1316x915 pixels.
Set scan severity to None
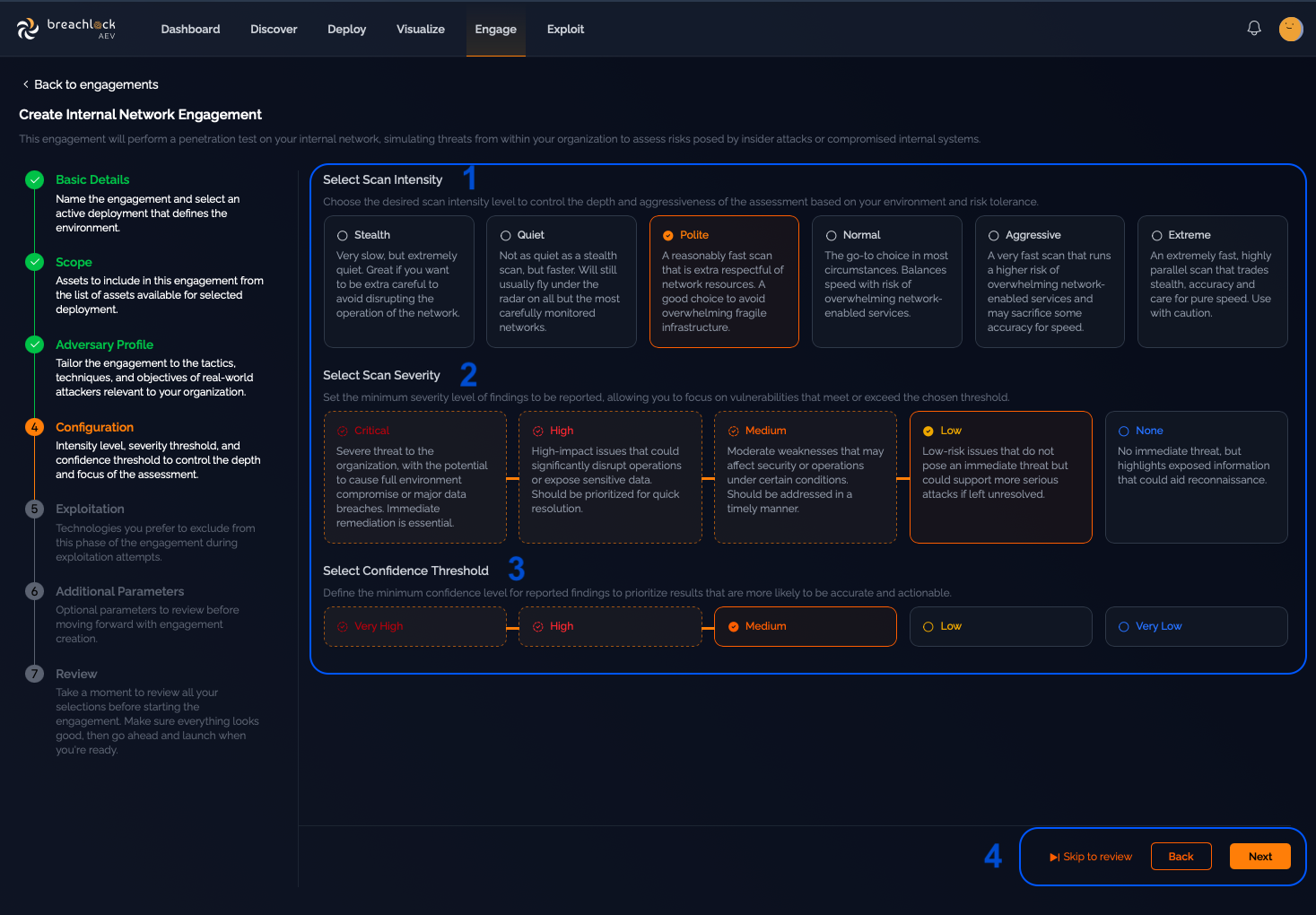click(x=1197, y=477)
